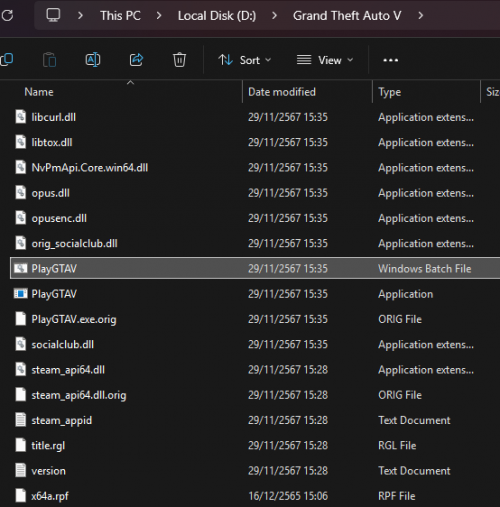The height and width of the screenshot is (507, 500).
Task: Click the title.rgl file icon
Action: coord(21,445)
